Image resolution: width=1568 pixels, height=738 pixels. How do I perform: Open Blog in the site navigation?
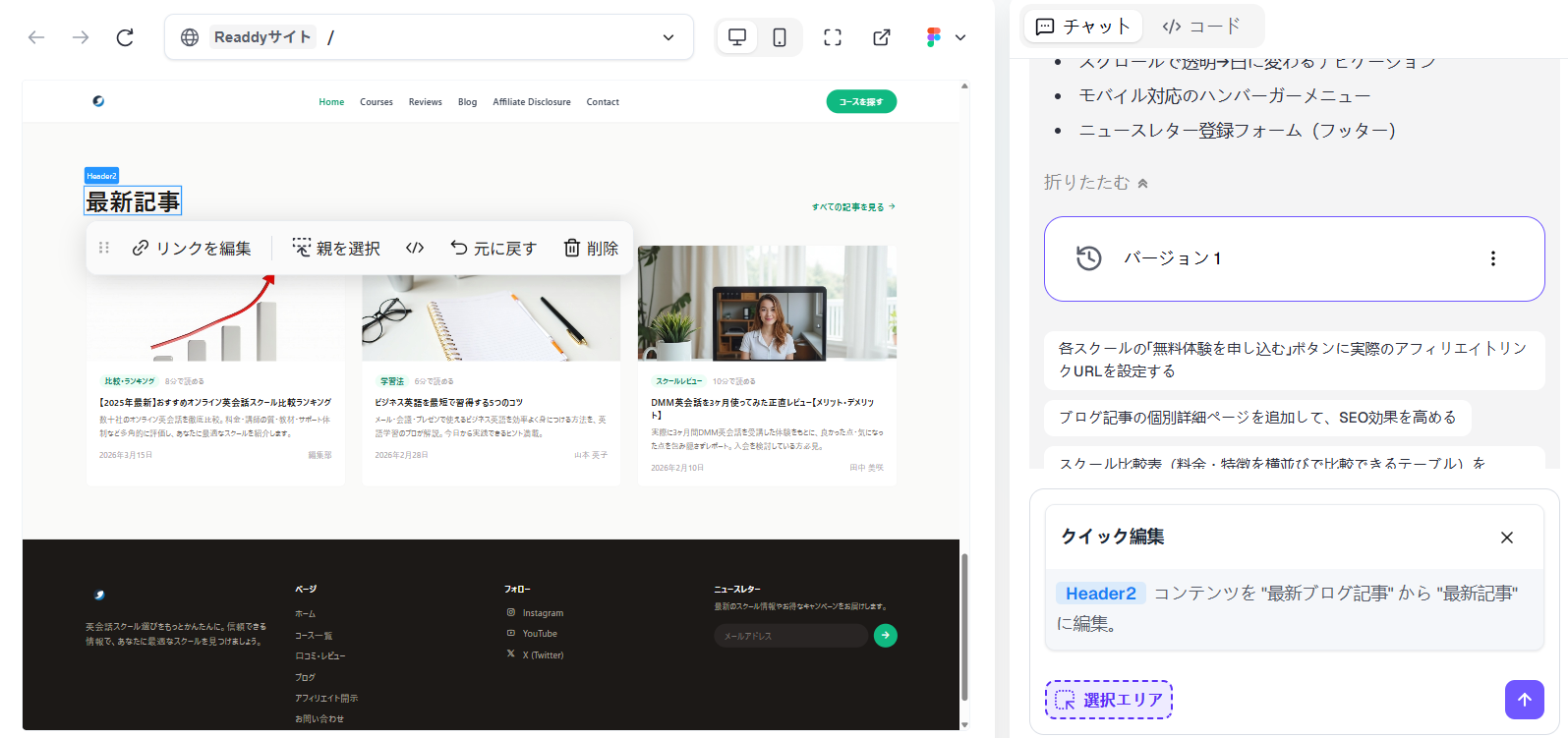(467, 102)
